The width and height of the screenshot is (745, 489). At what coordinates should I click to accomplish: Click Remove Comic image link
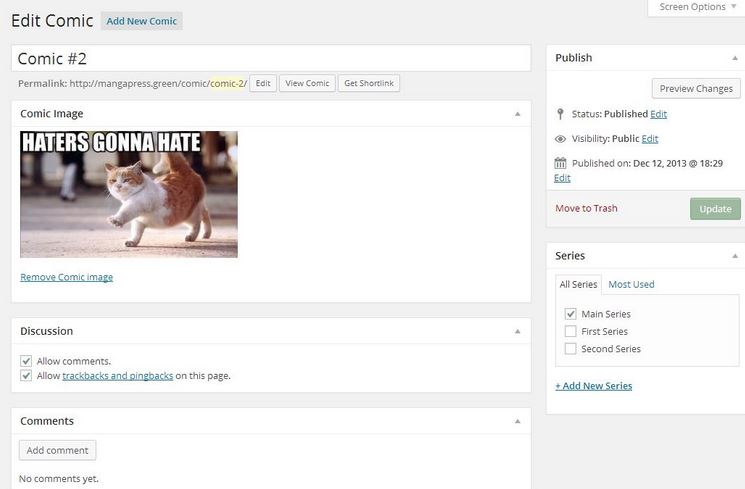(x=67, y=277)
